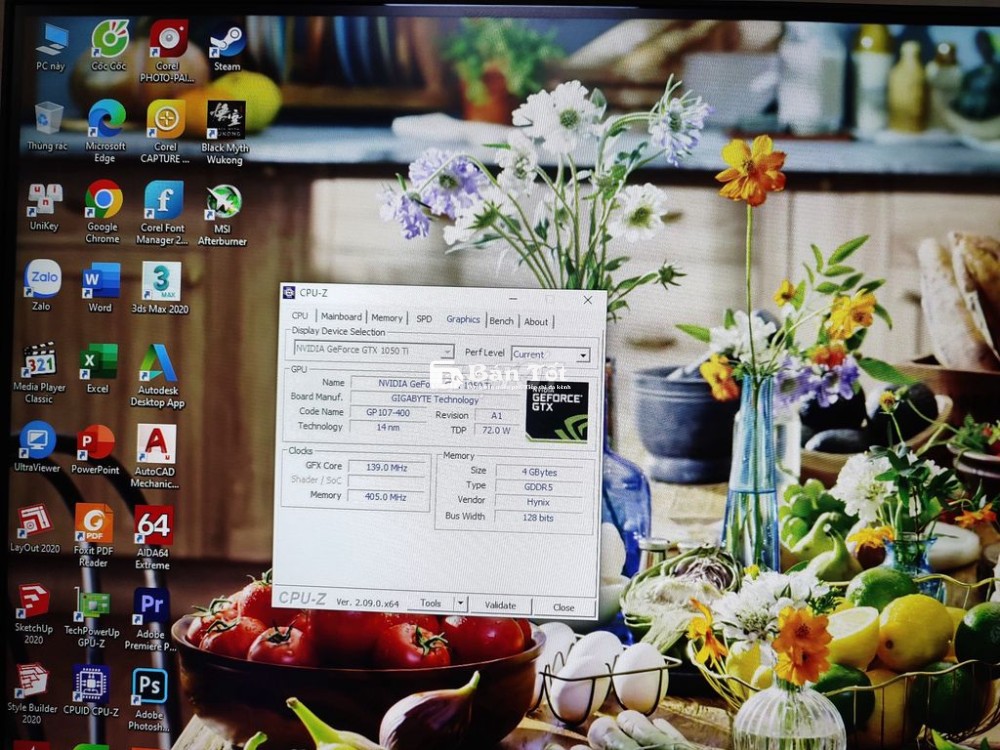
Task: Switch to CPU tab in CPU-Z
Action: (300, 316)
